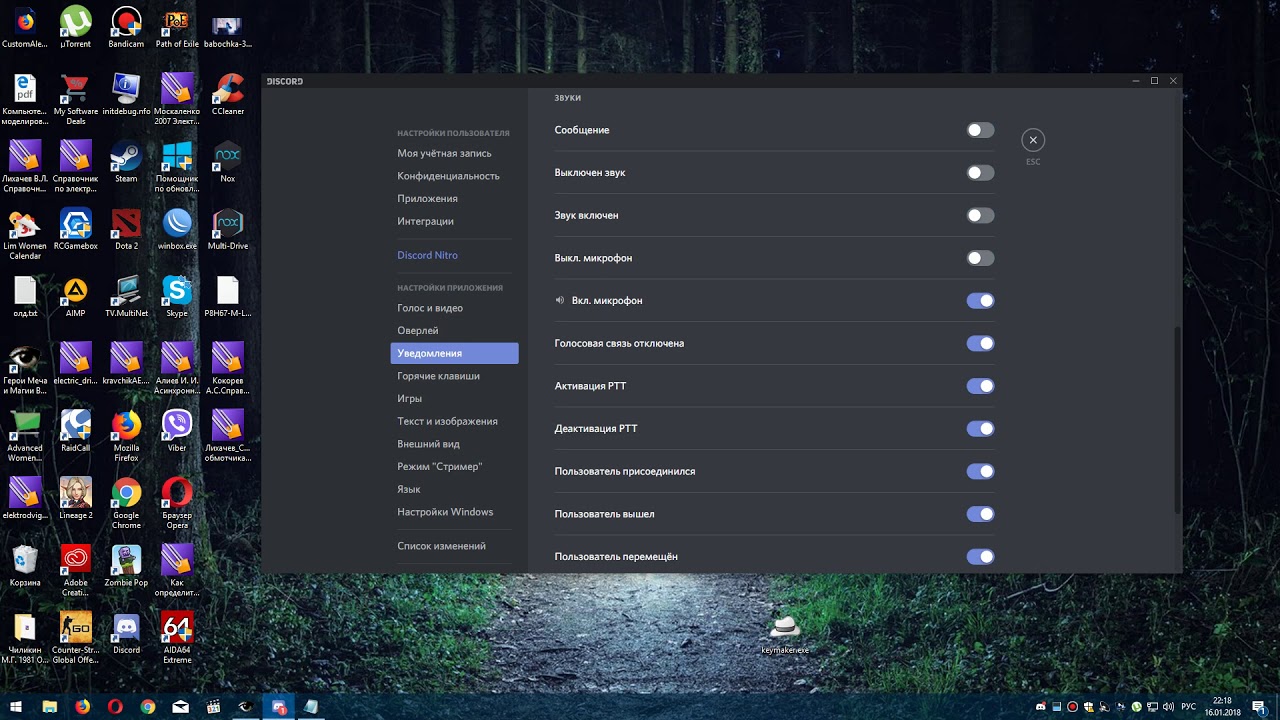Screen dimensions: 1280x720
Task: Open the Adobe Creative Cloud shortcut
Action: 76,571
